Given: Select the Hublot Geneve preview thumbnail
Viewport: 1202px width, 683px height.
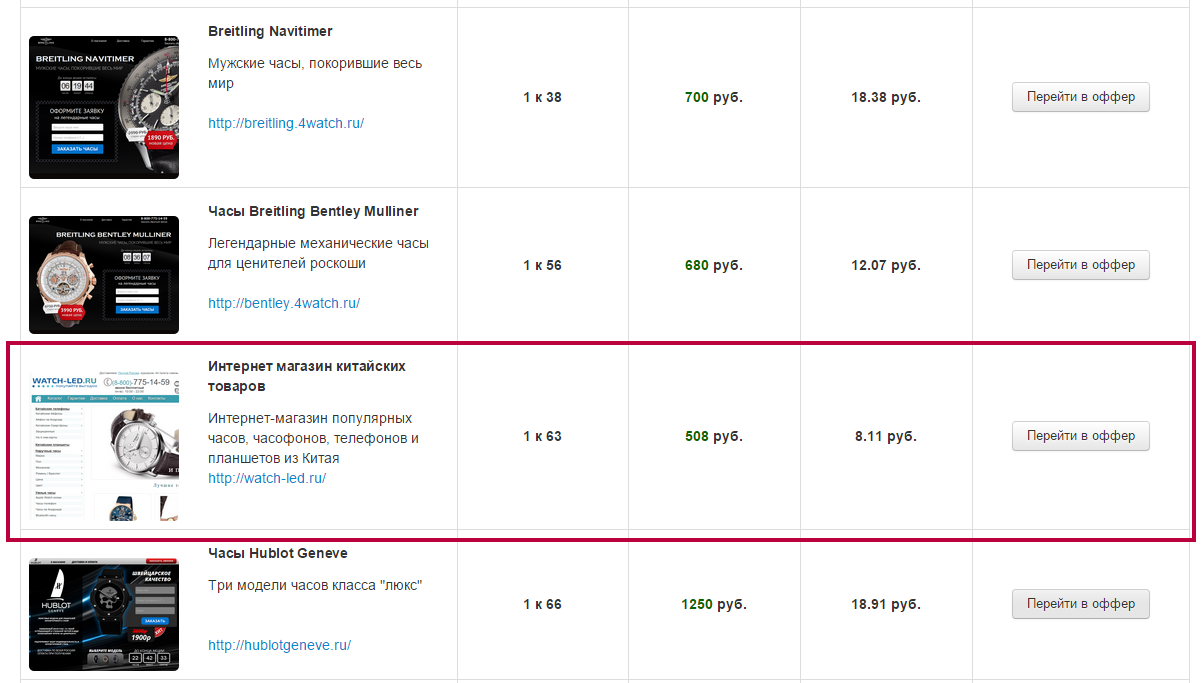Looking at the screenshot, I should point(104,614).
